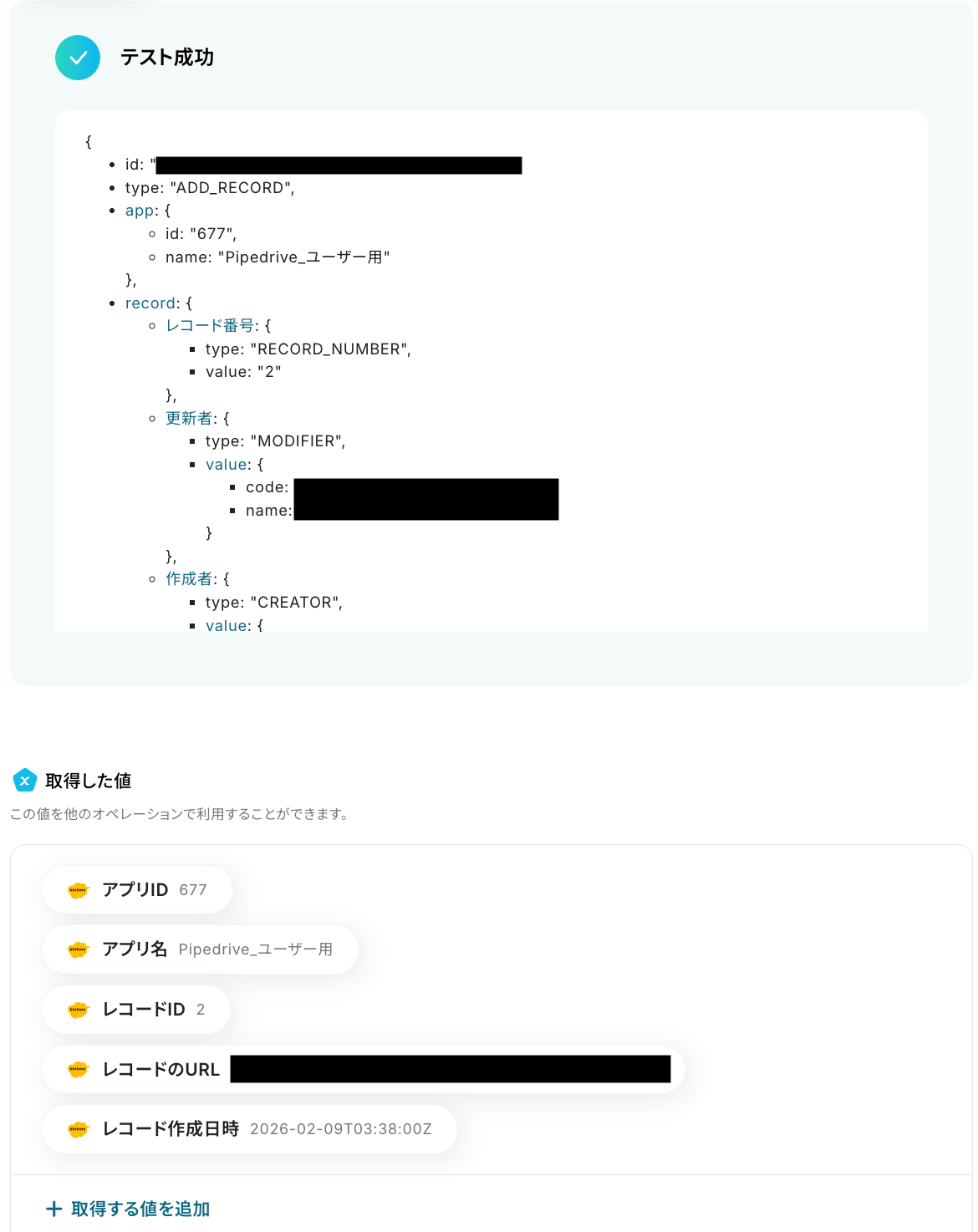Select the レコードID 2 value chip
Image resolution: width=978 pixels, height=1232 pixels.
[x=136, y=1010]
